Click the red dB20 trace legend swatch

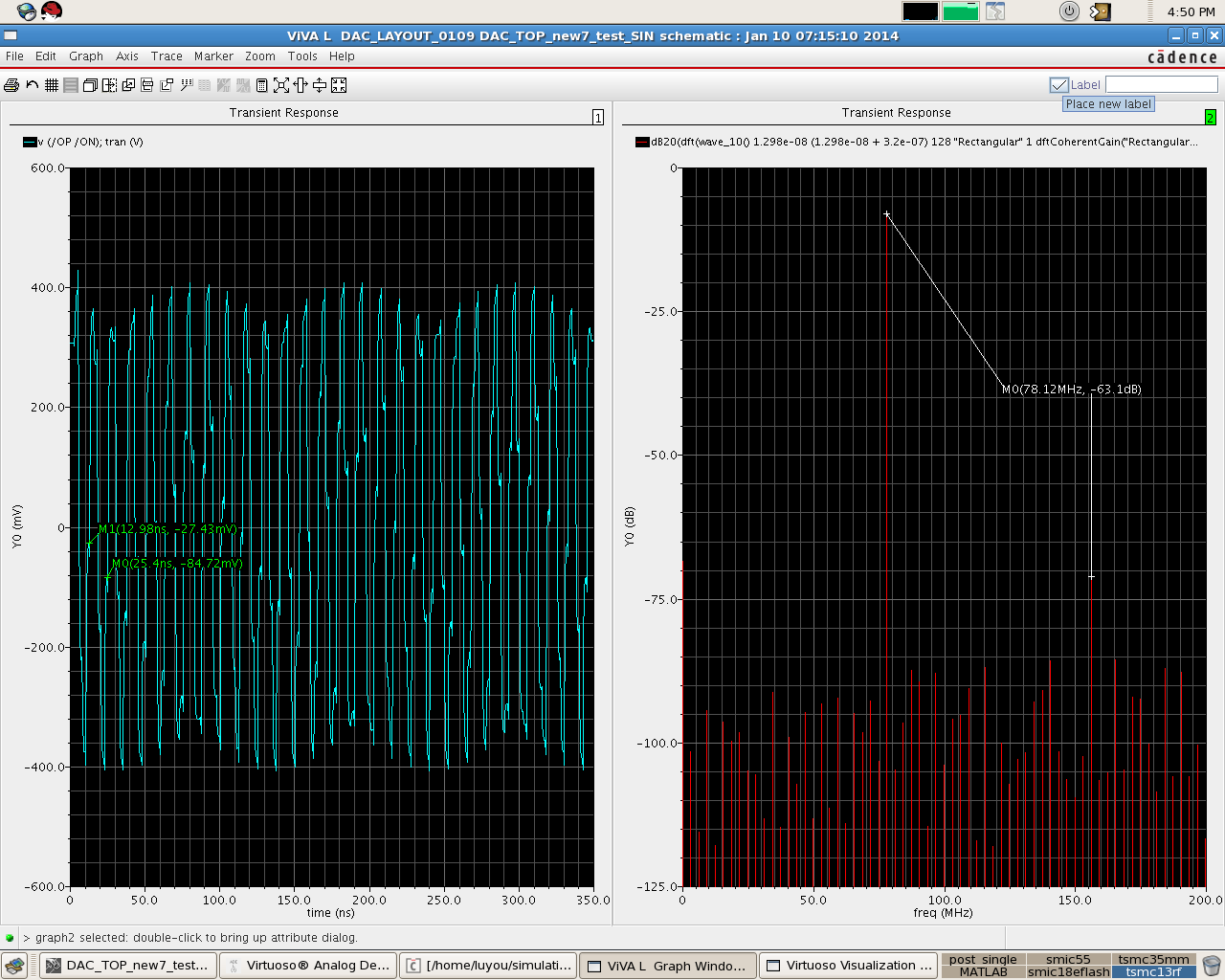click(x=642, y=143)
